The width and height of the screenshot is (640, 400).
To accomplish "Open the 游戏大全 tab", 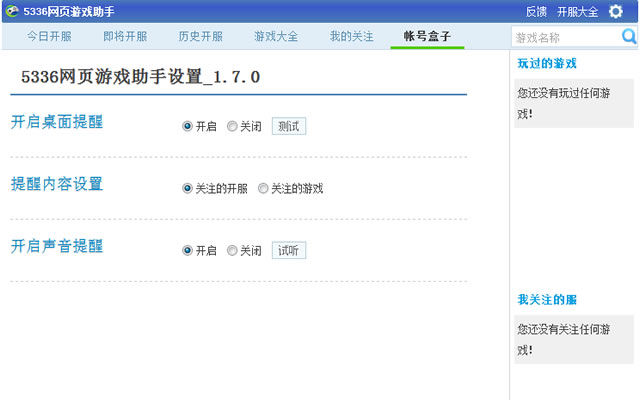I will click(x=276, y=36).
